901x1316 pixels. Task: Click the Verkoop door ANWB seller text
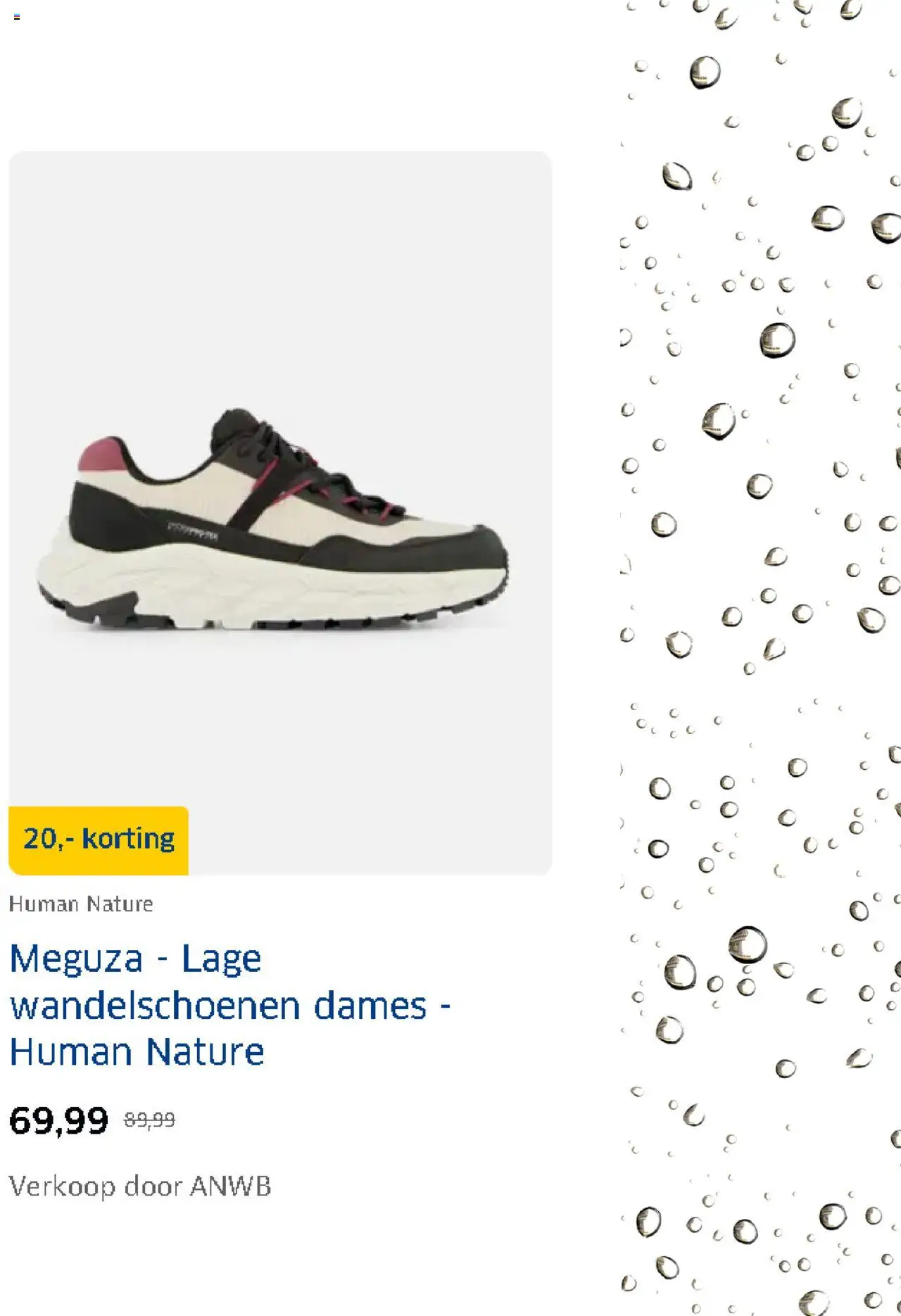click(x=140, y=1187)
